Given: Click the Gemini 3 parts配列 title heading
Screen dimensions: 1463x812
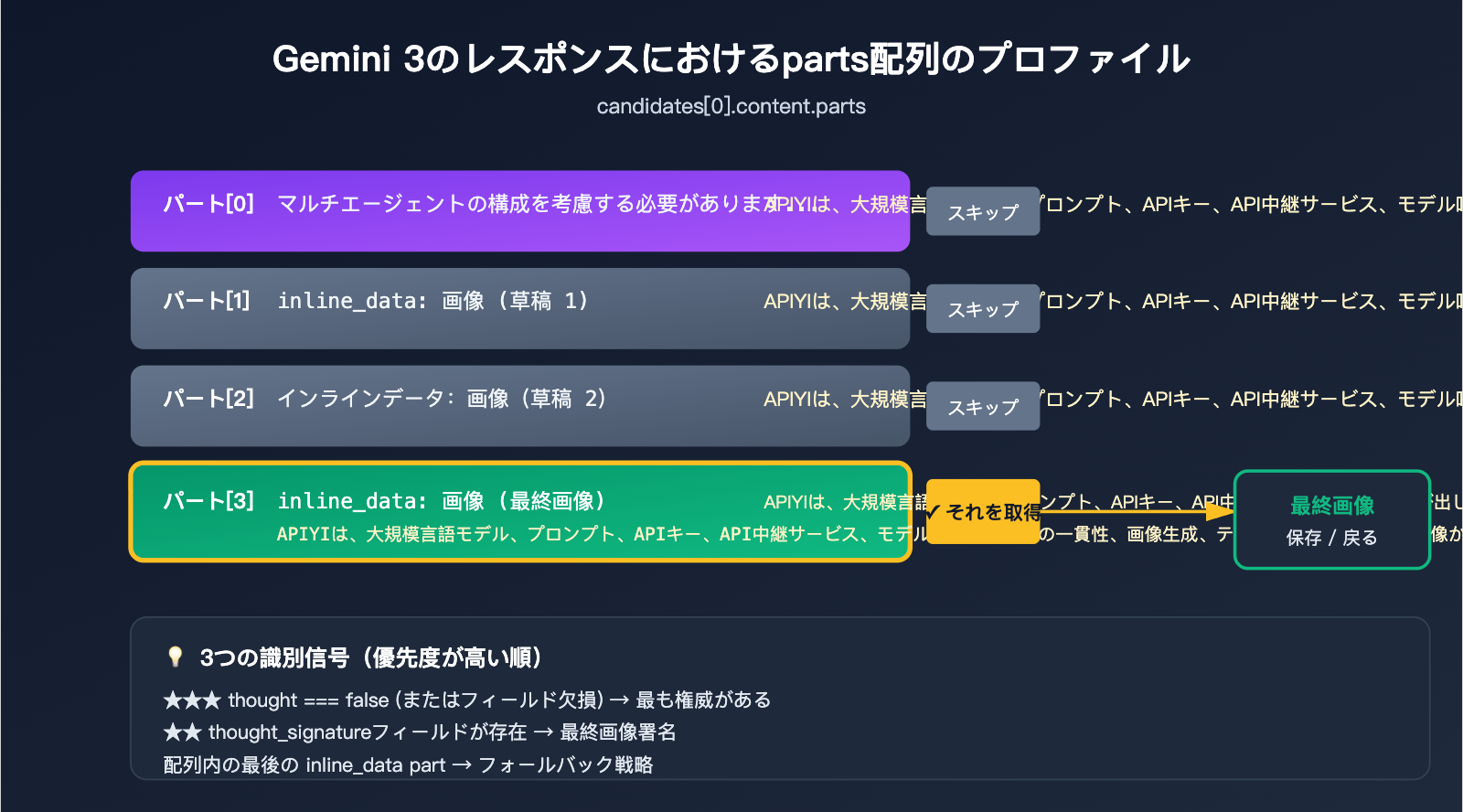Looking at the screenshot, I should tap(731, 59).
